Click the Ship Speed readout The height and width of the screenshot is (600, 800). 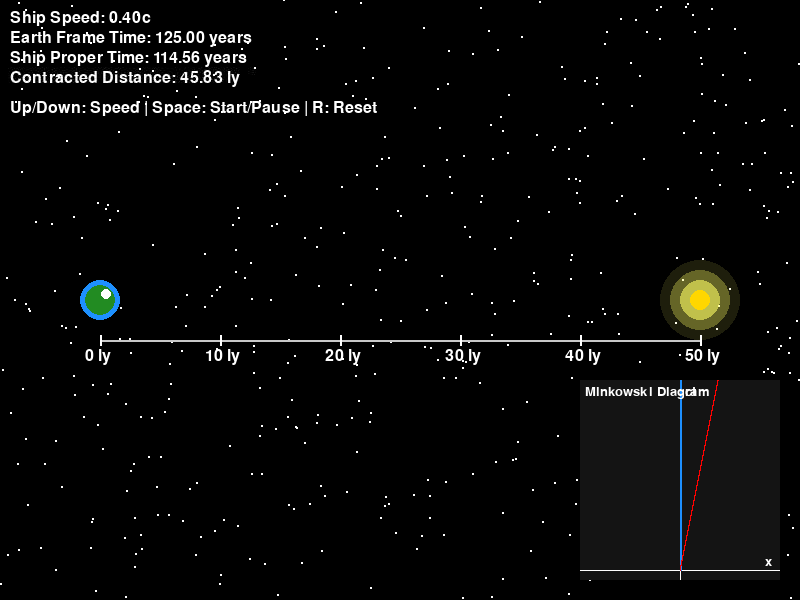point(80,18)
